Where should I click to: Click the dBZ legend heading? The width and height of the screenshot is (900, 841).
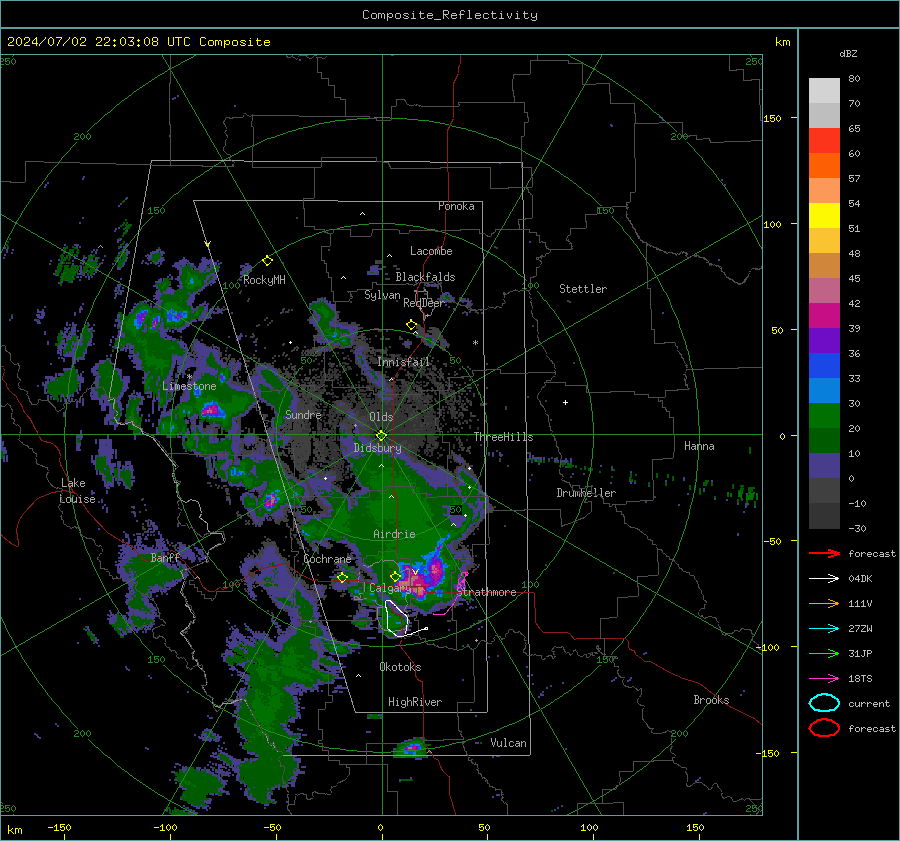click(x=848, y=53)
